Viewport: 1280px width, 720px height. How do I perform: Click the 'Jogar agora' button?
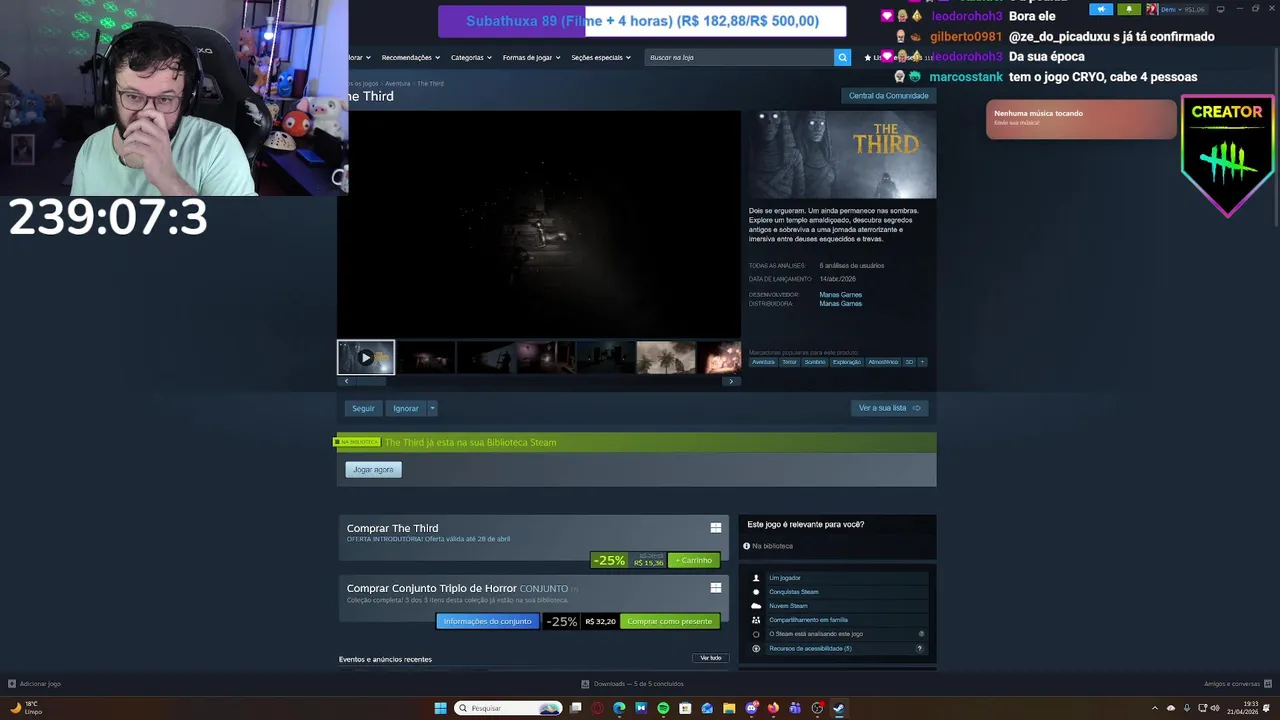(373, 469)
